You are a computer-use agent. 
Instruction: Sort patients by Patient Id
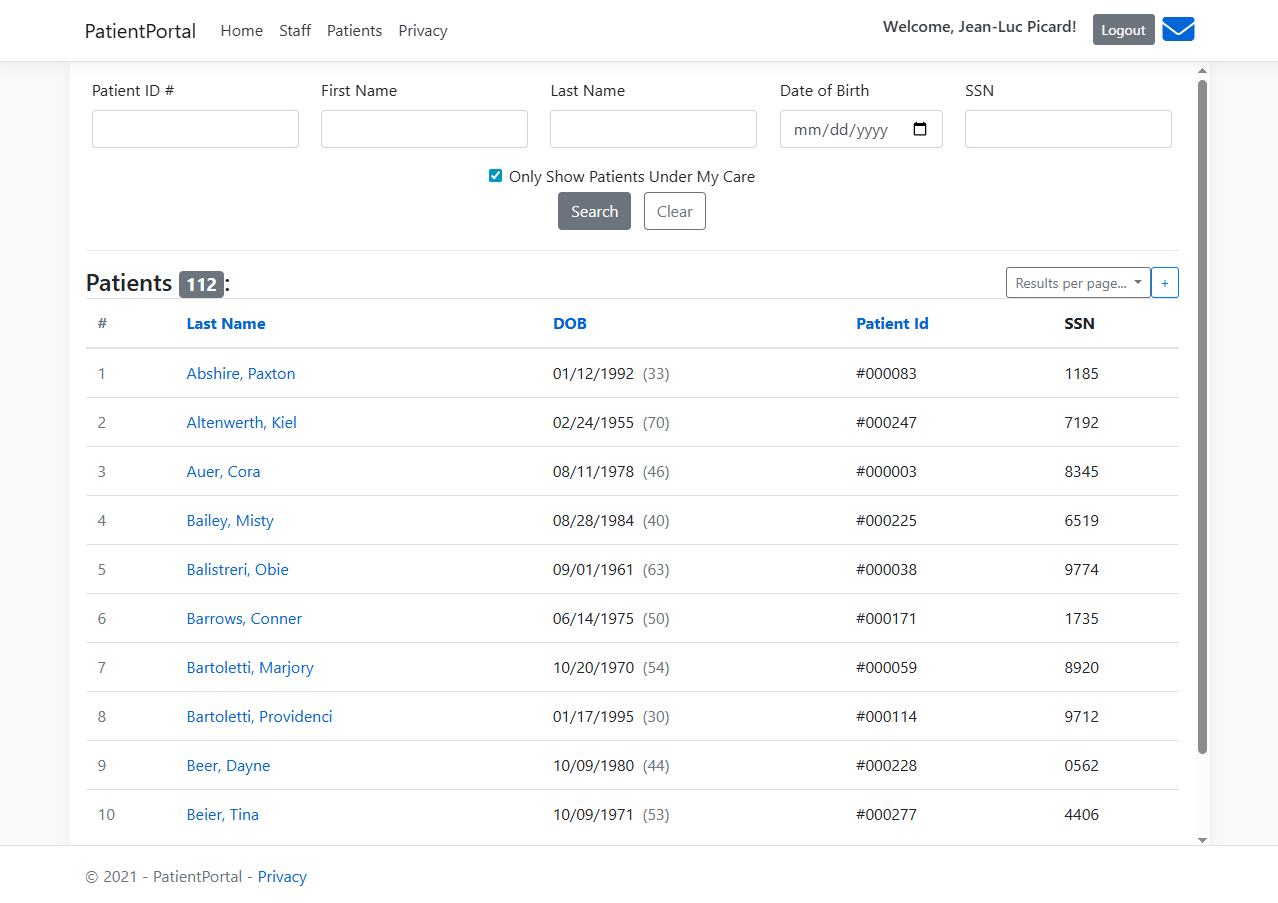(x=892, y=323)
